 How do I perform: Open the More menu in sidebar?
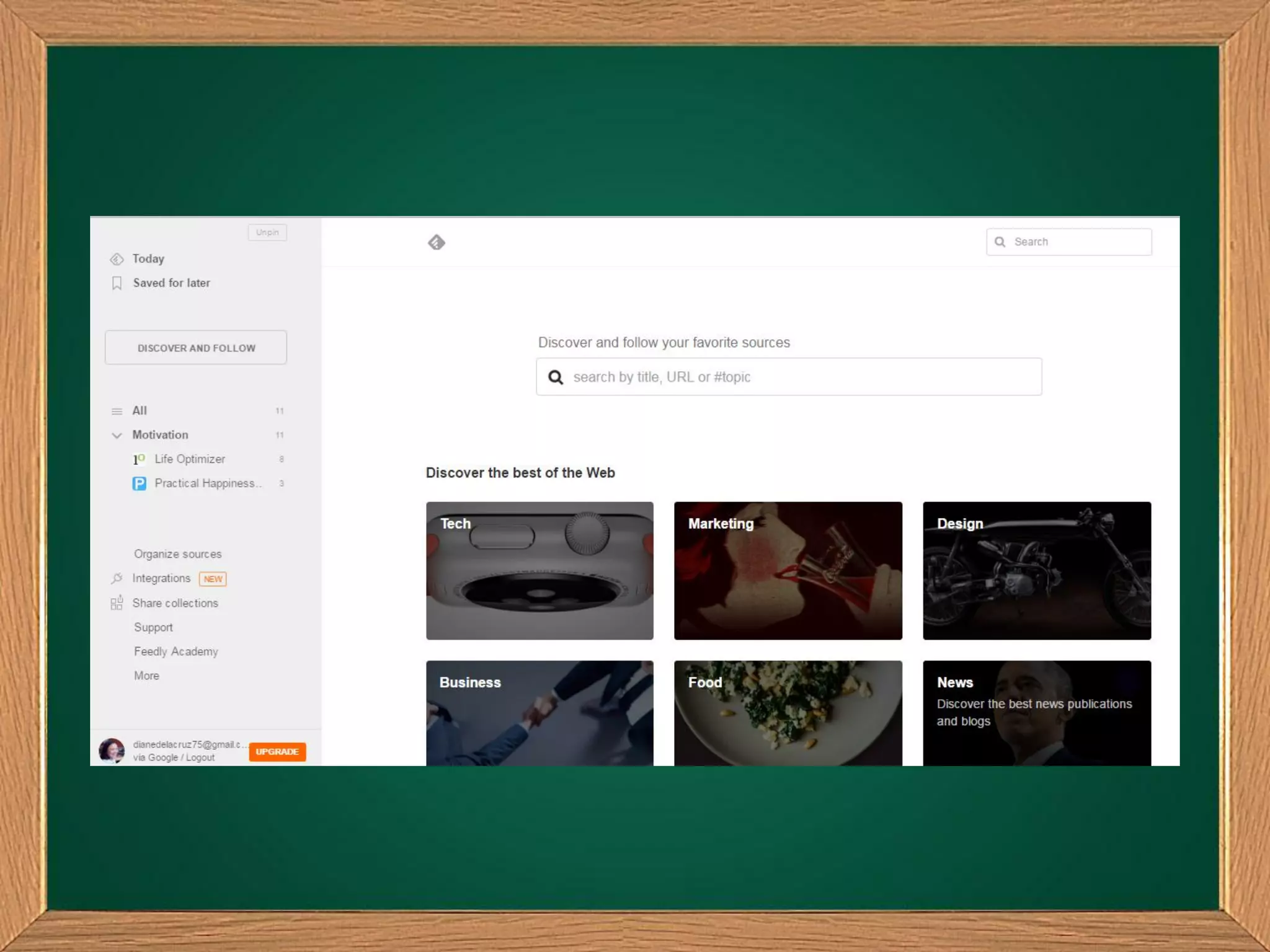pyautogui.click(x=146, y=676)
